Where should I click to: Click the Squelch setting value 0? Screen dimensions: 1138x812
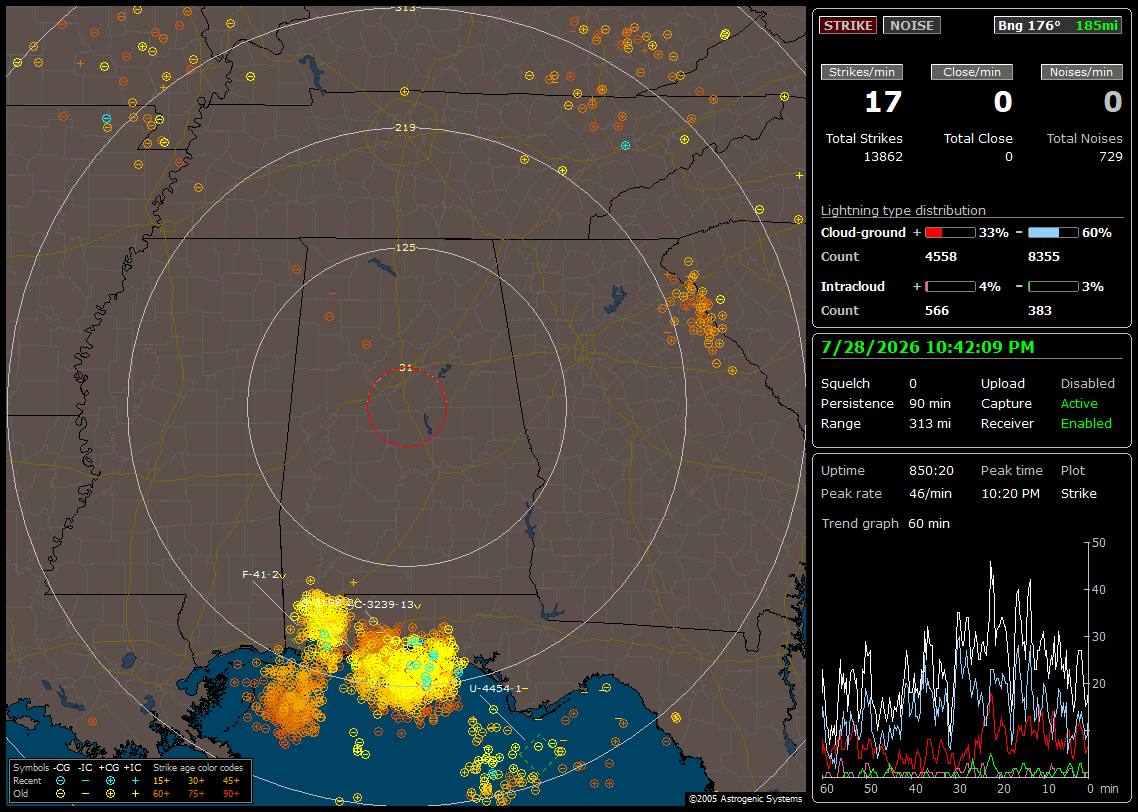coord(913,384)
